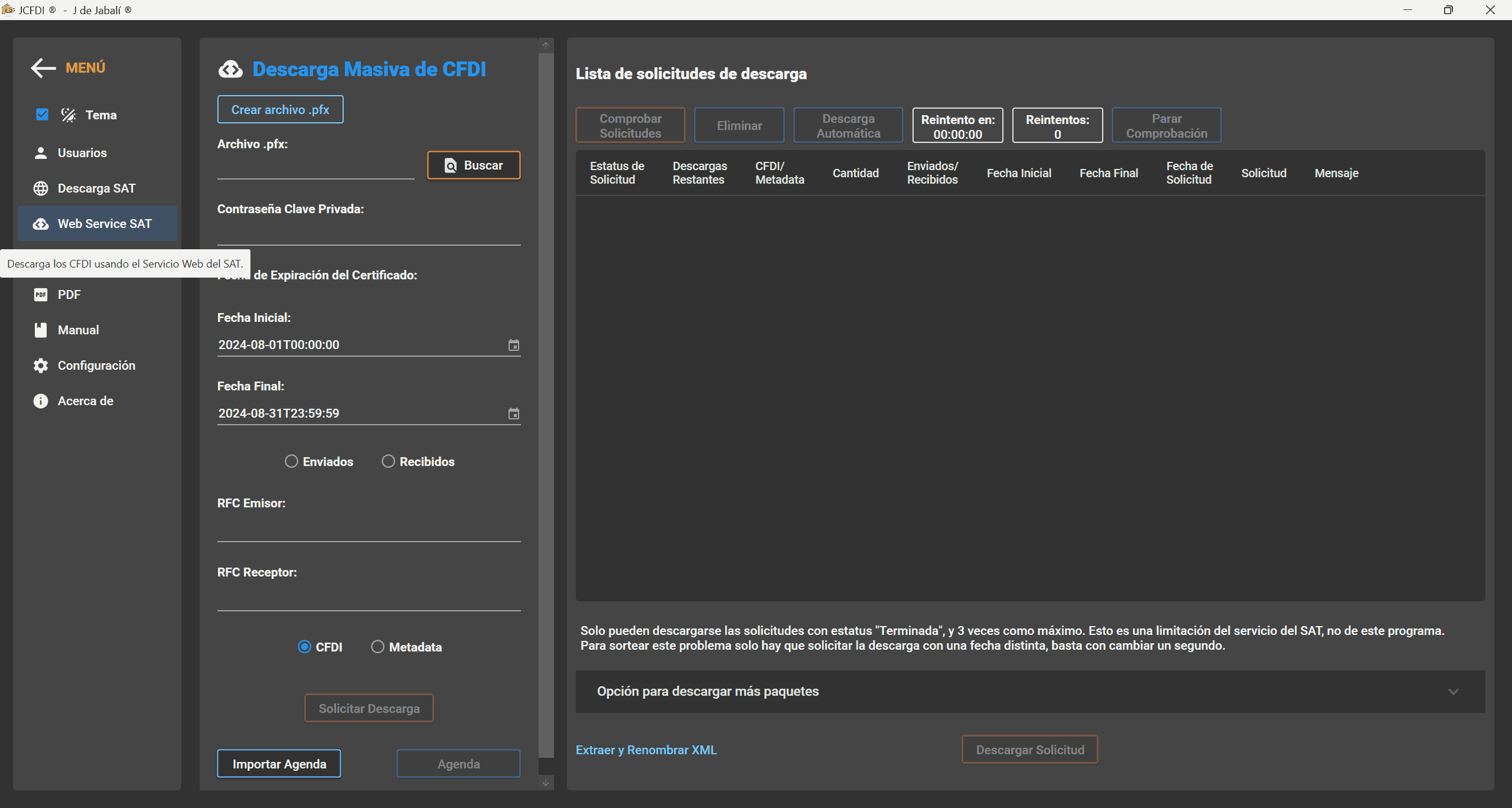Click the Usuarios person icon
The height and width of the screenshot is (808, 1512).
[41, 153]
